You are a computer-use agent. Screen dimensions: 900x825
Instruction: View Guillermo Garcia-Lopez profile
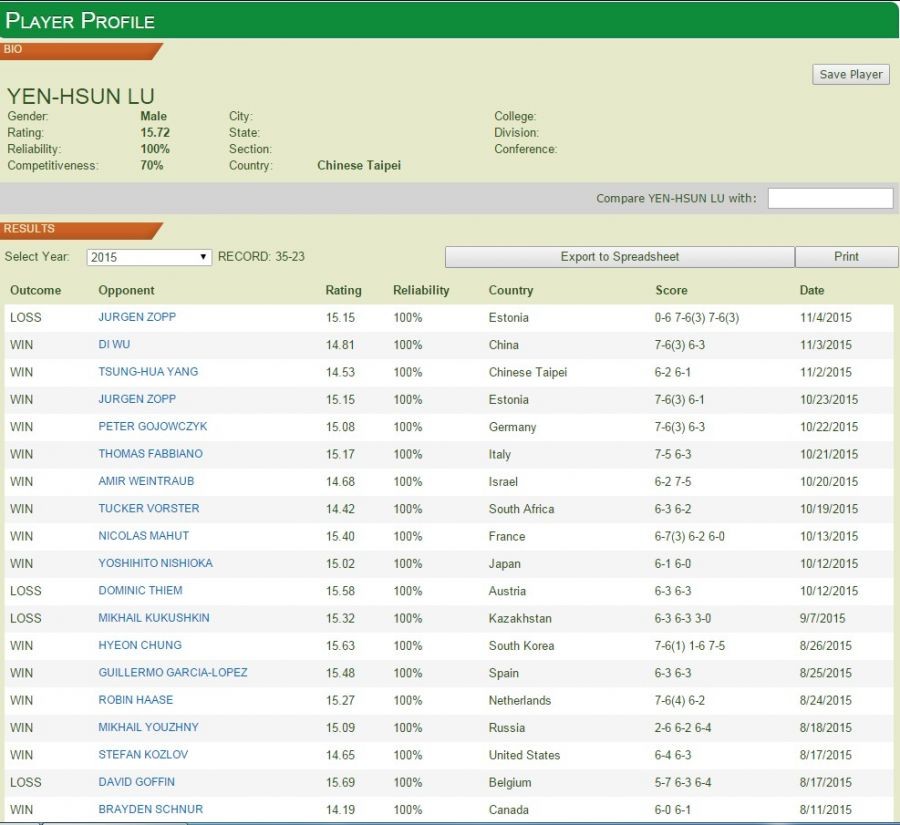point(172,673)
